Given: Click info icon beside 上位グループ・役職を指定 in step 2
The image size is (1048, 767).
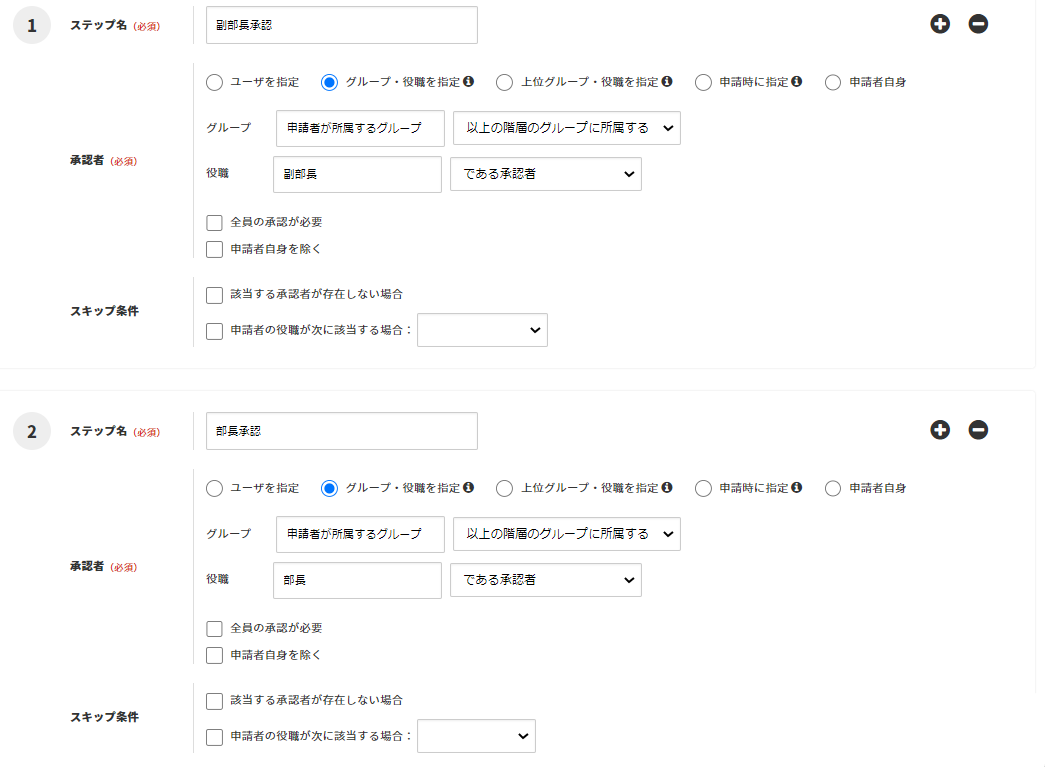Looking at the screenshot, I should coord(667,488).
